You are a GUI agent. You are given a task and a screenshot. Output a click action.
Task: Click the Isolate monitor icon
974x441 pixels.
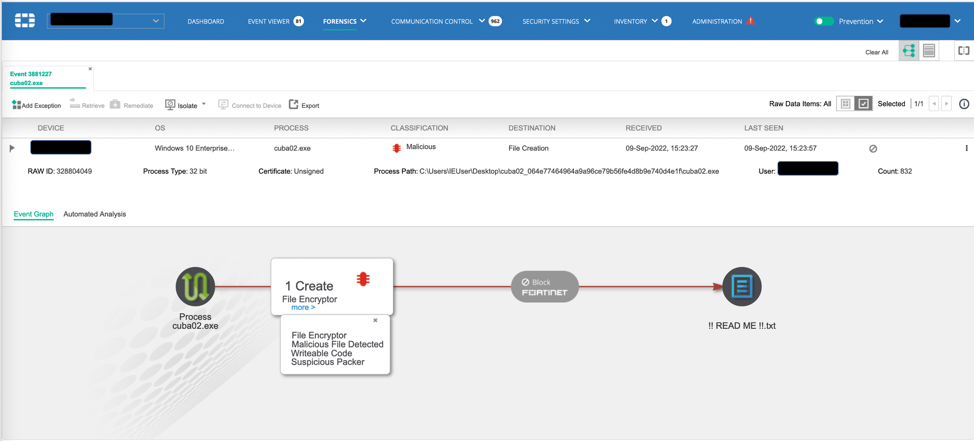point(170,104)
